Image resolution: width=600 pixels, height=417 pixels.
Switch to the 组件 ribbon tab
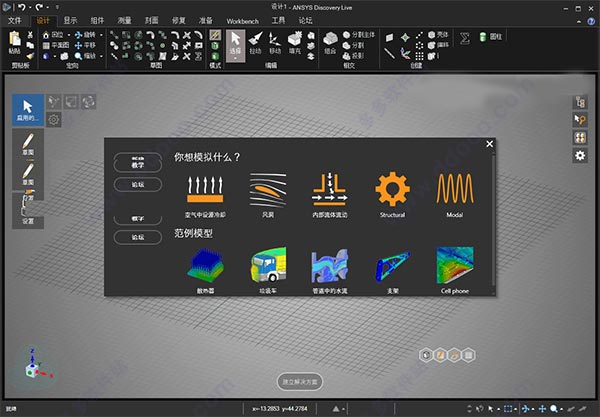pyautogui.click(x=97, y=20)
